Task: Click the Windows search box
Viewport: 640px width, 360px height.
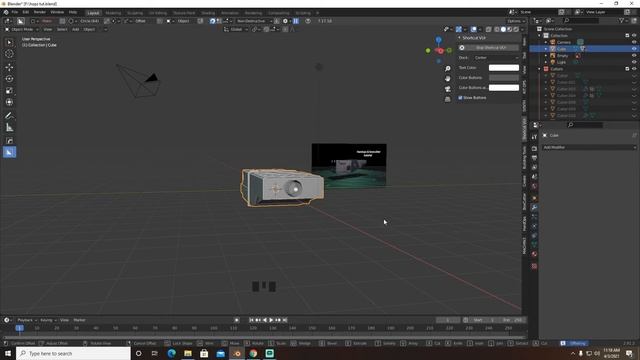Action: tap(73, 353)
